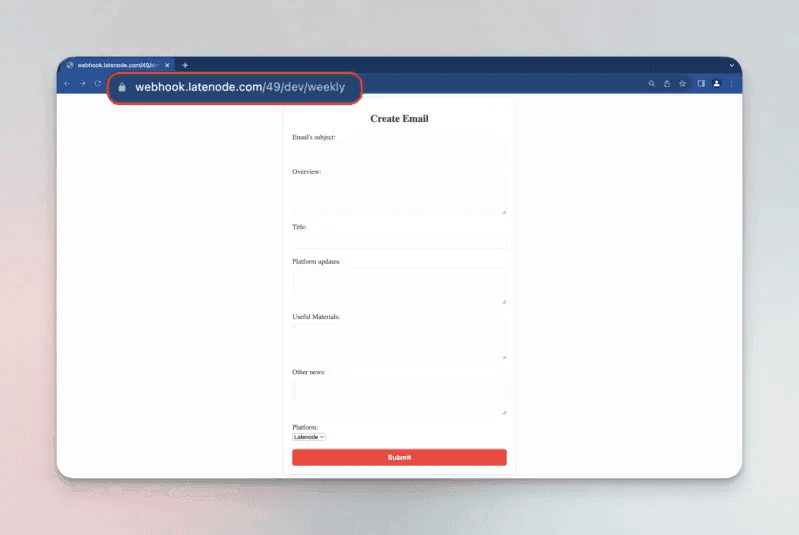The width and height of the screenshot is (799, 535).
Task: Open the Chrome three-dot menu
Action: coord(731,84)
